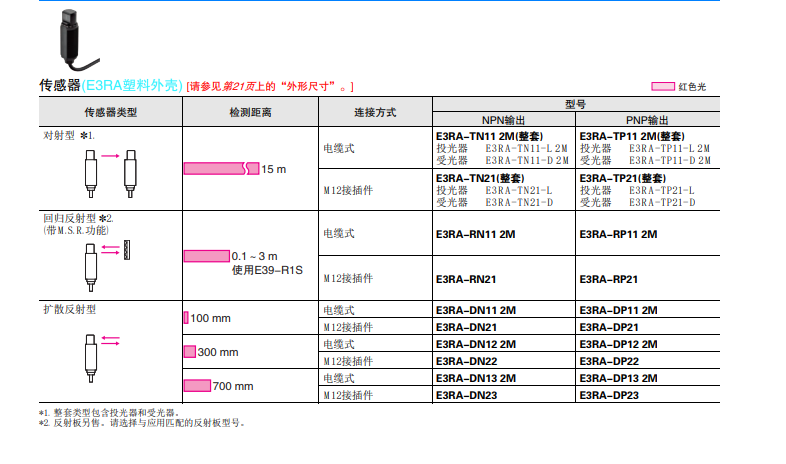Image resolution: width=786 pixels, height=464 pixels.
Task: Select model 'E3RA-DP12 2M'
Action: pyautogui.click(x=619, y=344)
